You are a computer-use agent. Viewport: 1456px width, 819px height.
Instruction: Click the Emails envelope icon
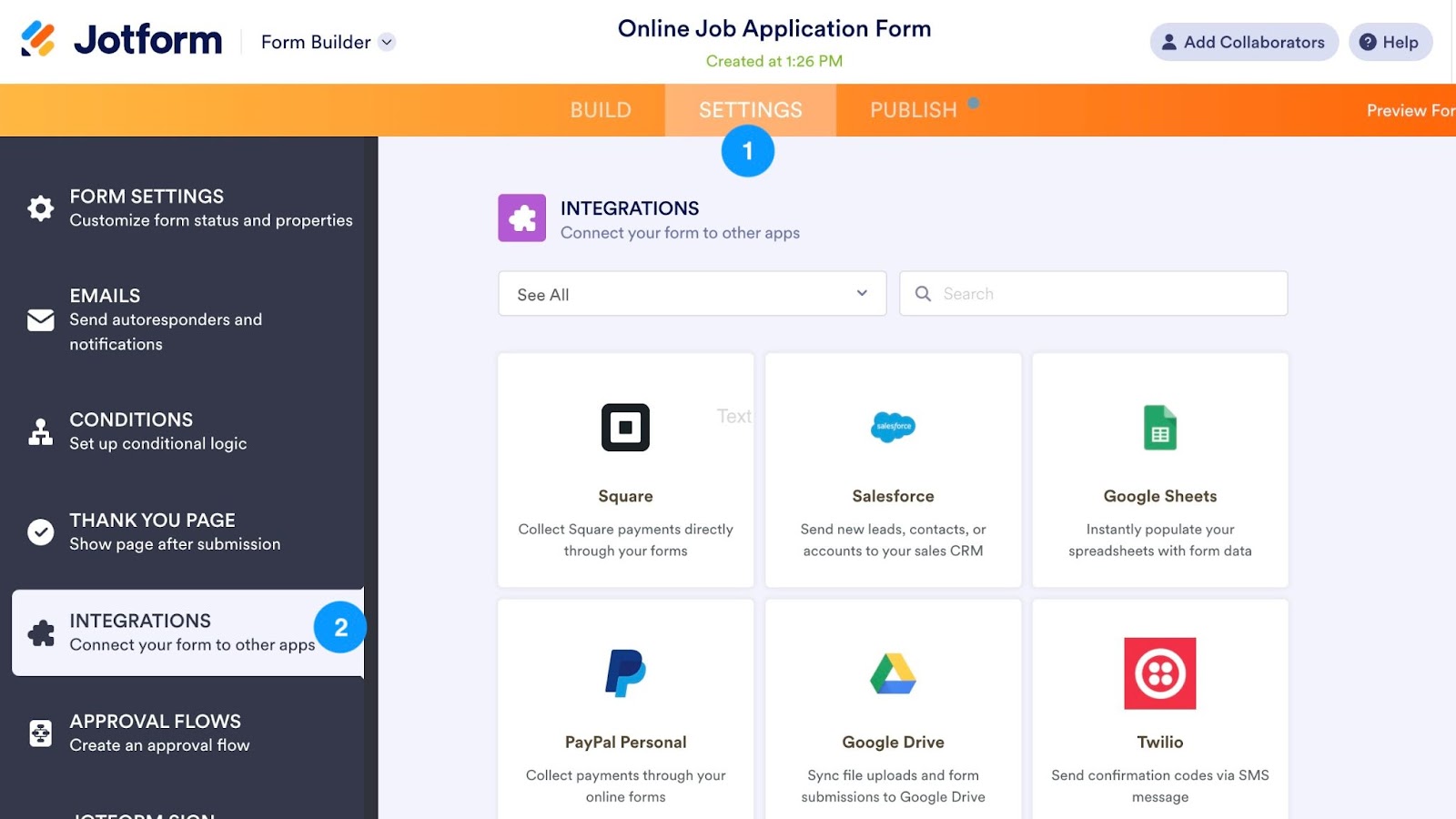pos(41,320)
